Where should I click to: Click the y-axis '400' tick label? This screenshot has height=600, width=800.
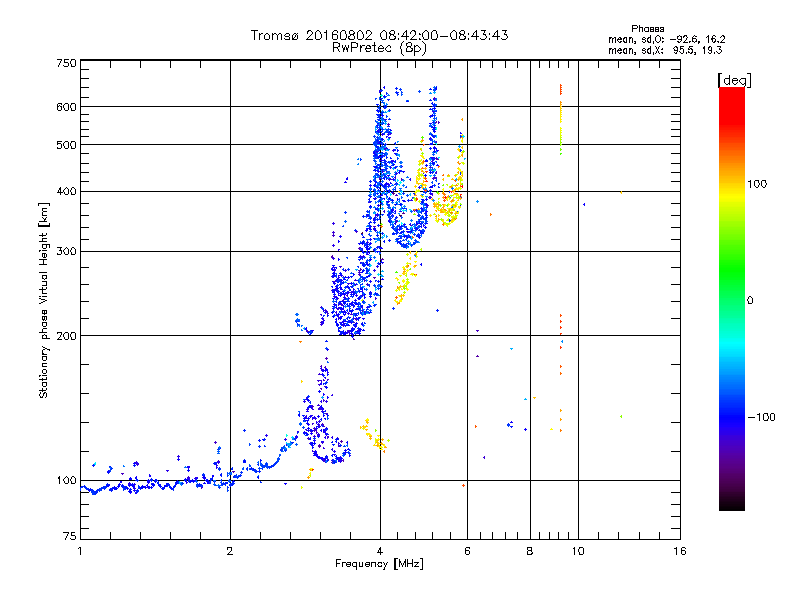coord(66,191)
